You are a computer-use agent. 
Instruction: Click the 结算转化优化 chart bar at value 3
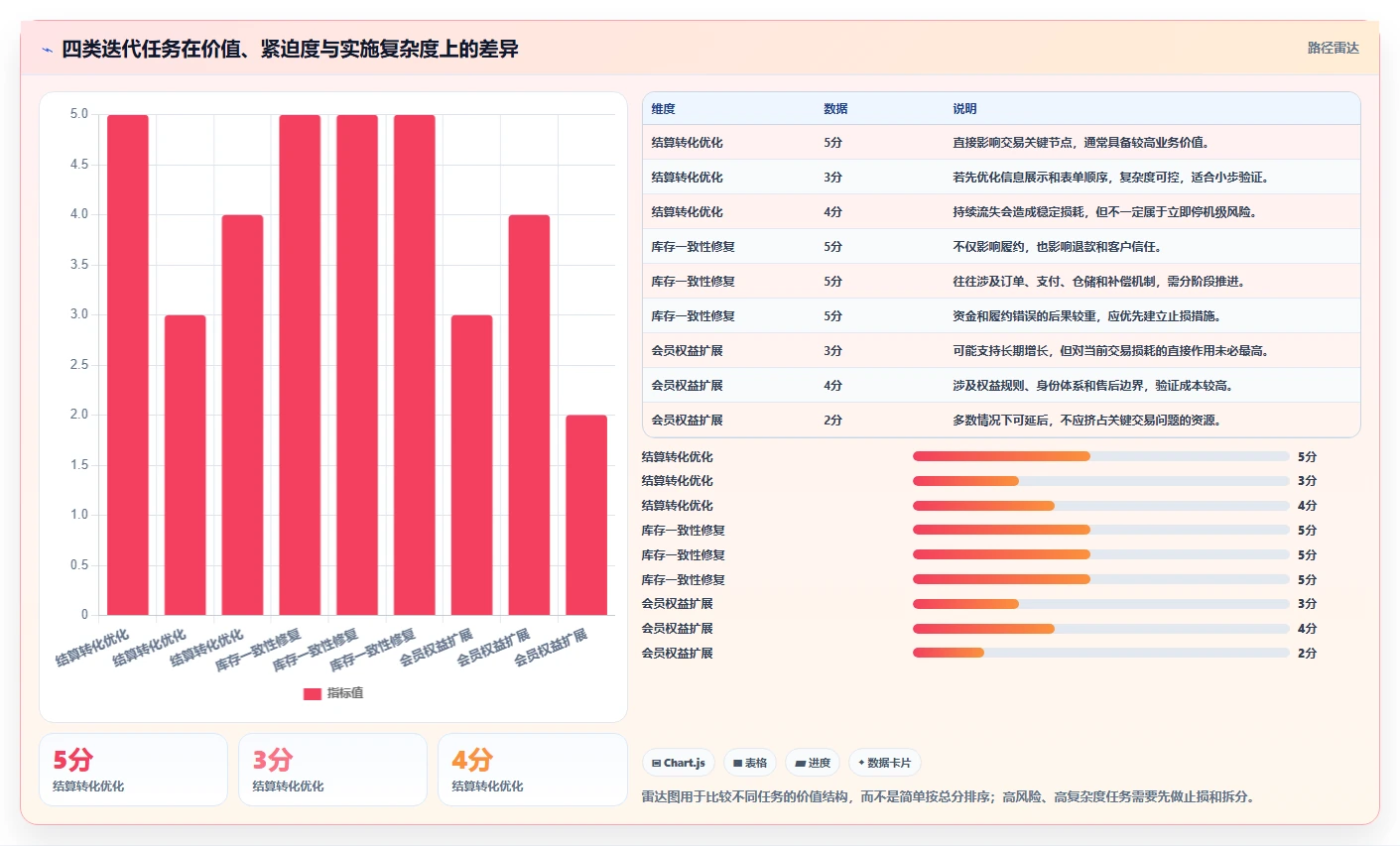pos(186,465)
